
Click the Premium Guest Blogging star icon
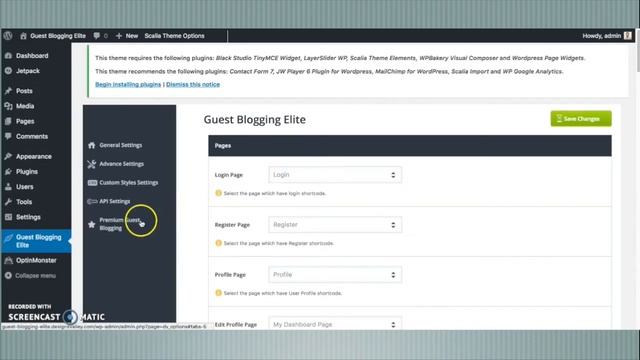click(92, 224)
